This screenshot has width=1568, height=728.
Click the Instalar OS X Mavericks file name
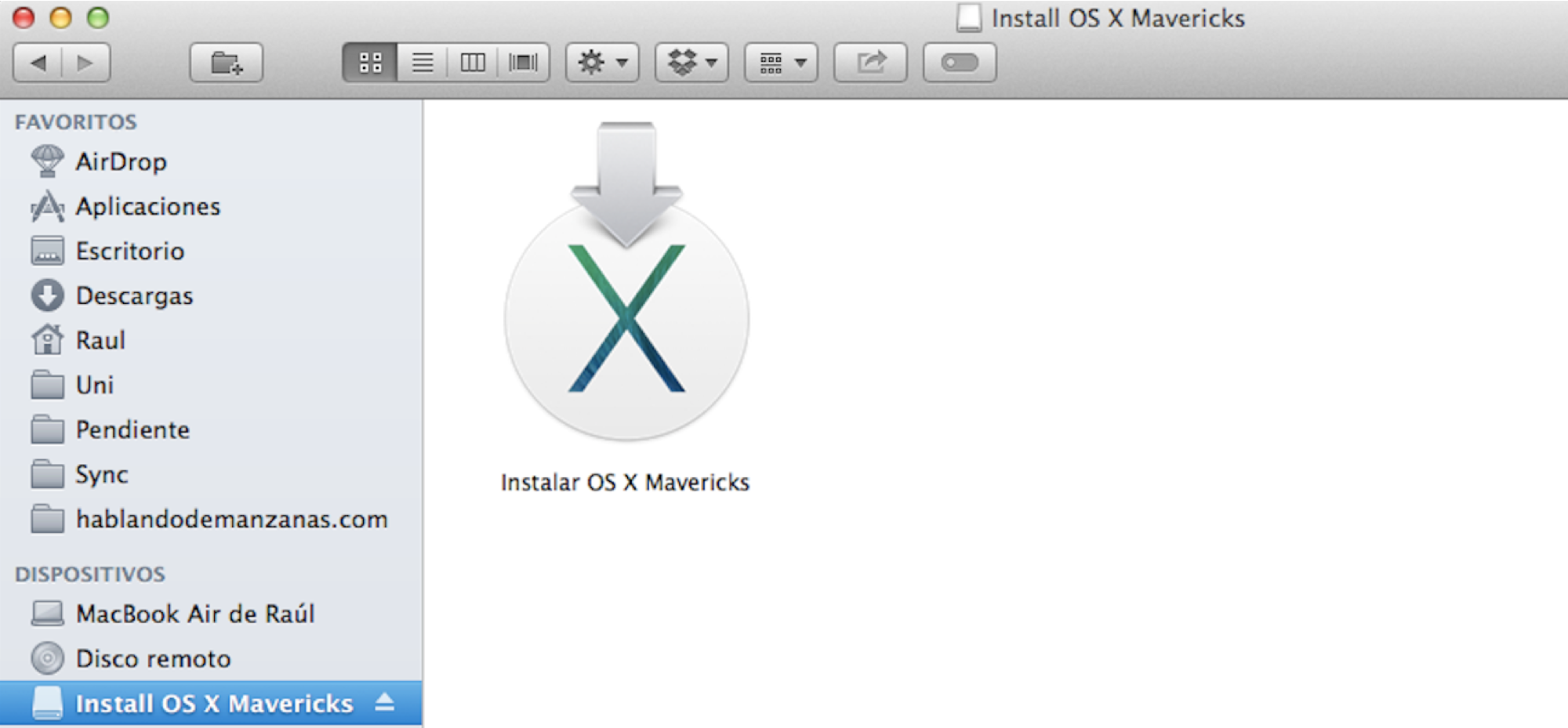[625, 482]
